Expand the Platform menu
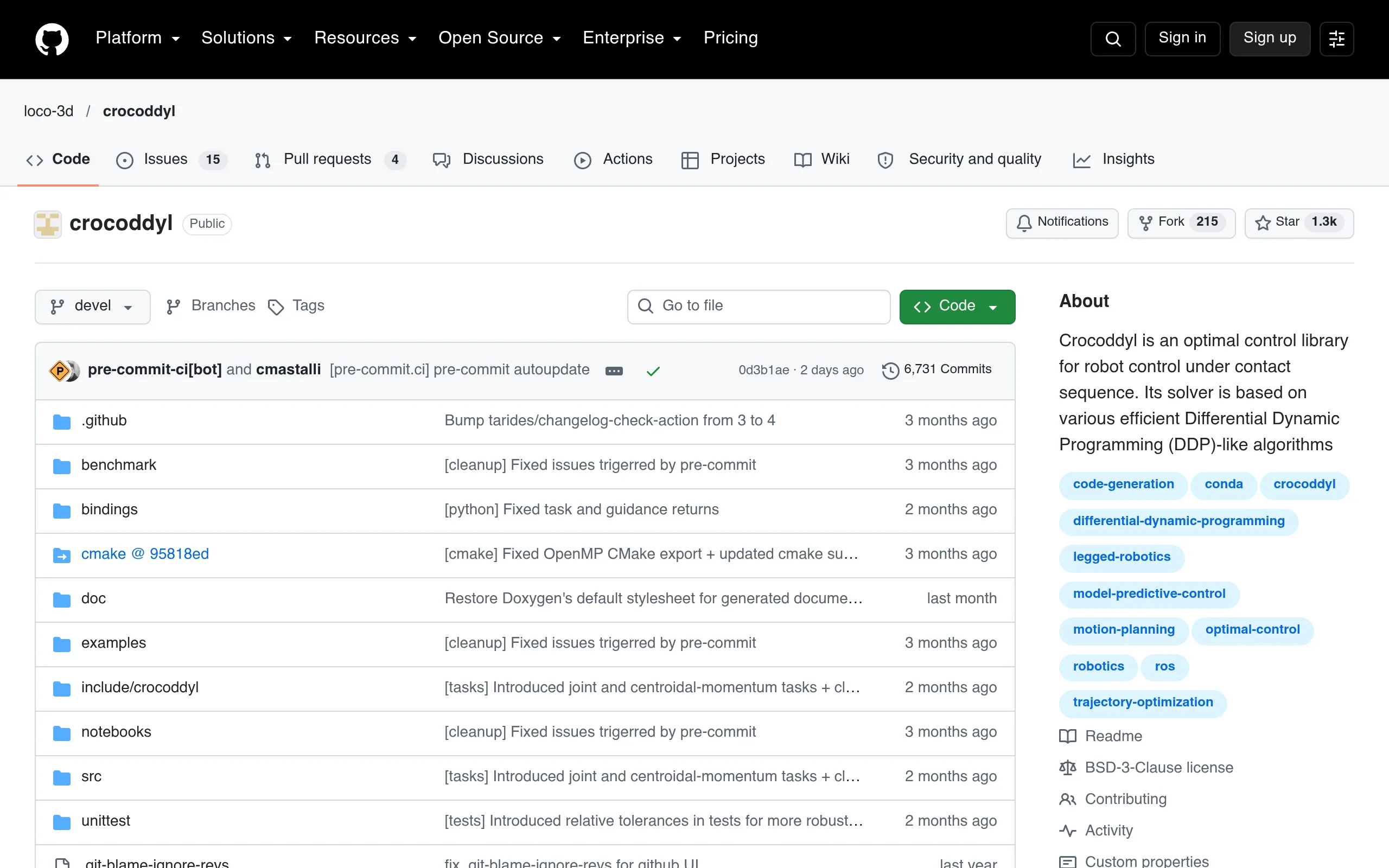The image size is (1389, 868). 138,38
